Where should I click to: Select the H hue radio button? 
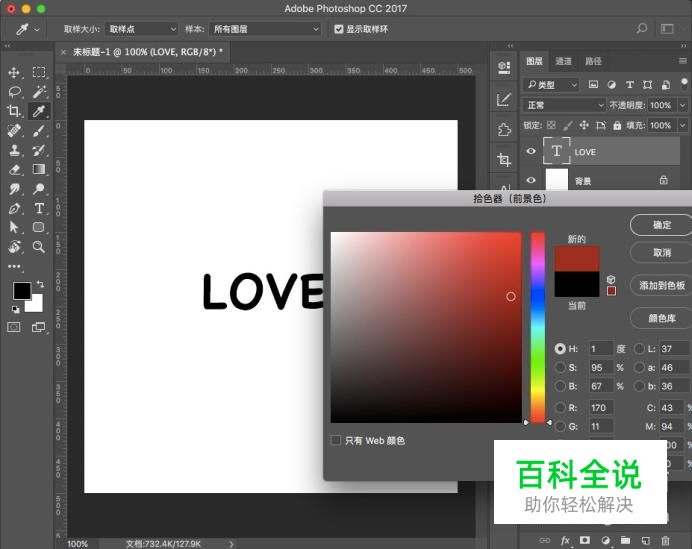(x=560, y=349)
